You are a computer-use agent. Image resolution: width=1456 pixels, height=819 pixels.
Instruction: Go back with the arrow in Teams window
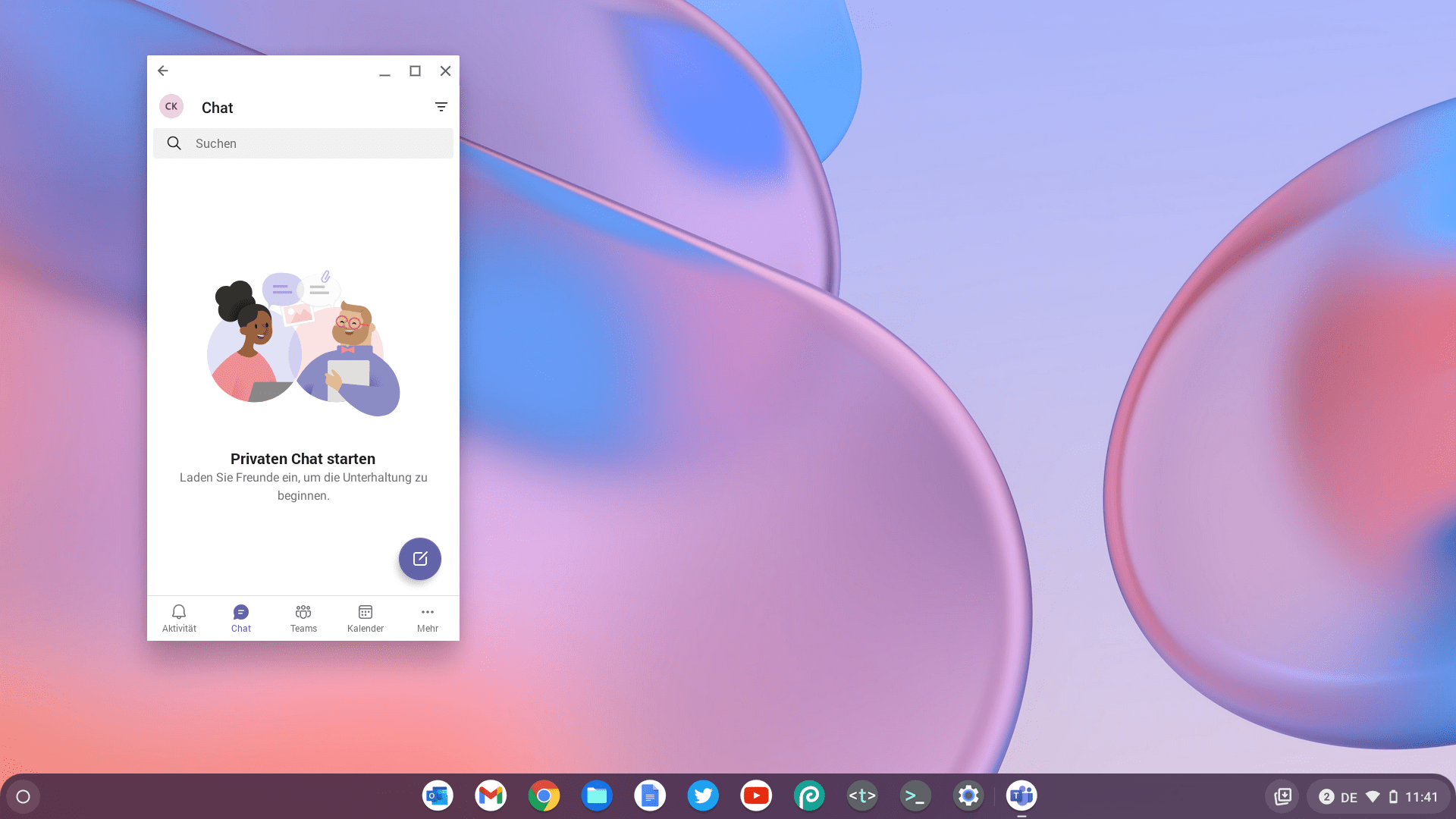[162, 71]
